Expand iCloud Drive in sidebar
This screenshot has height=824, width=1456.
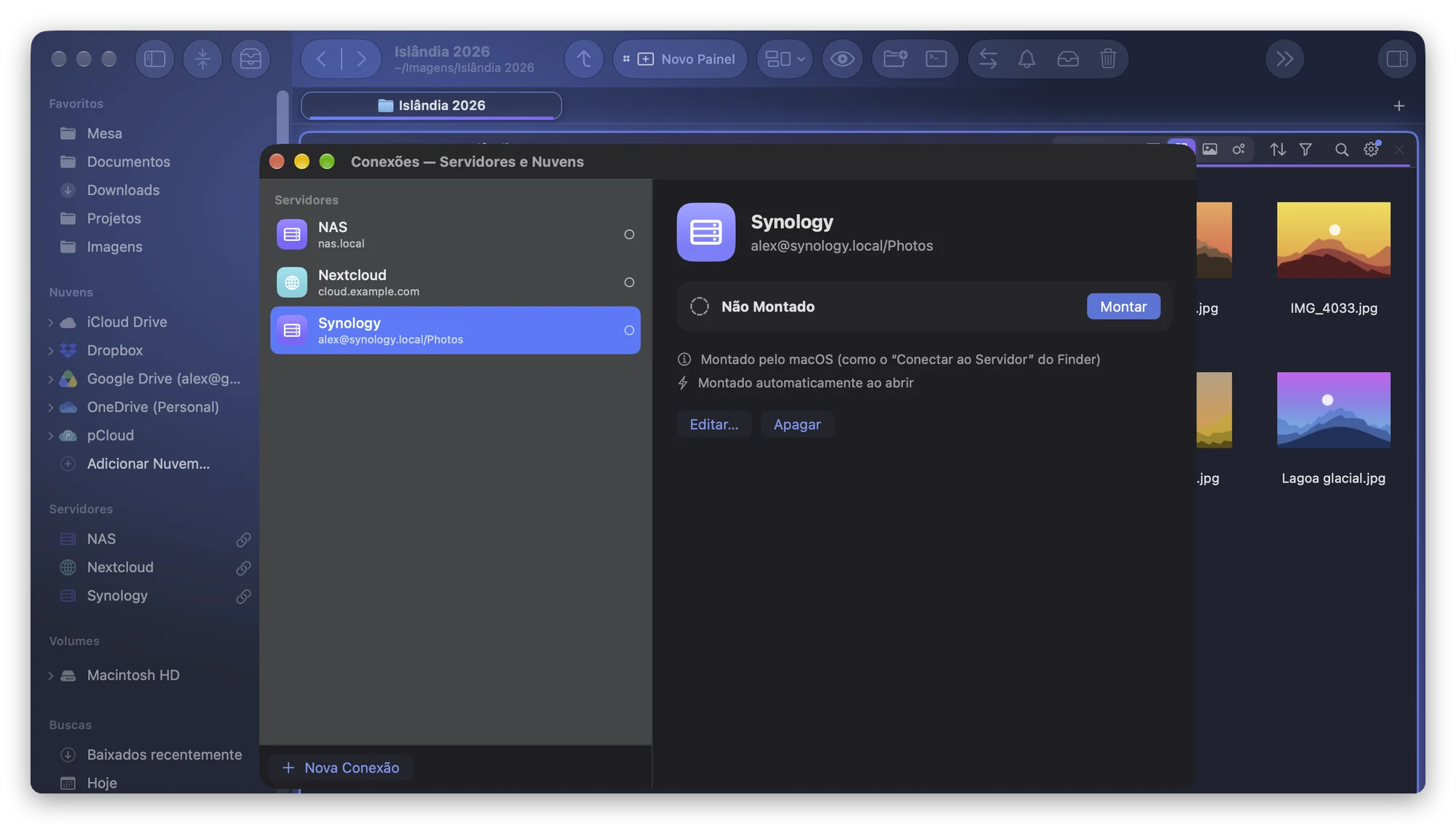click(51, 322)
